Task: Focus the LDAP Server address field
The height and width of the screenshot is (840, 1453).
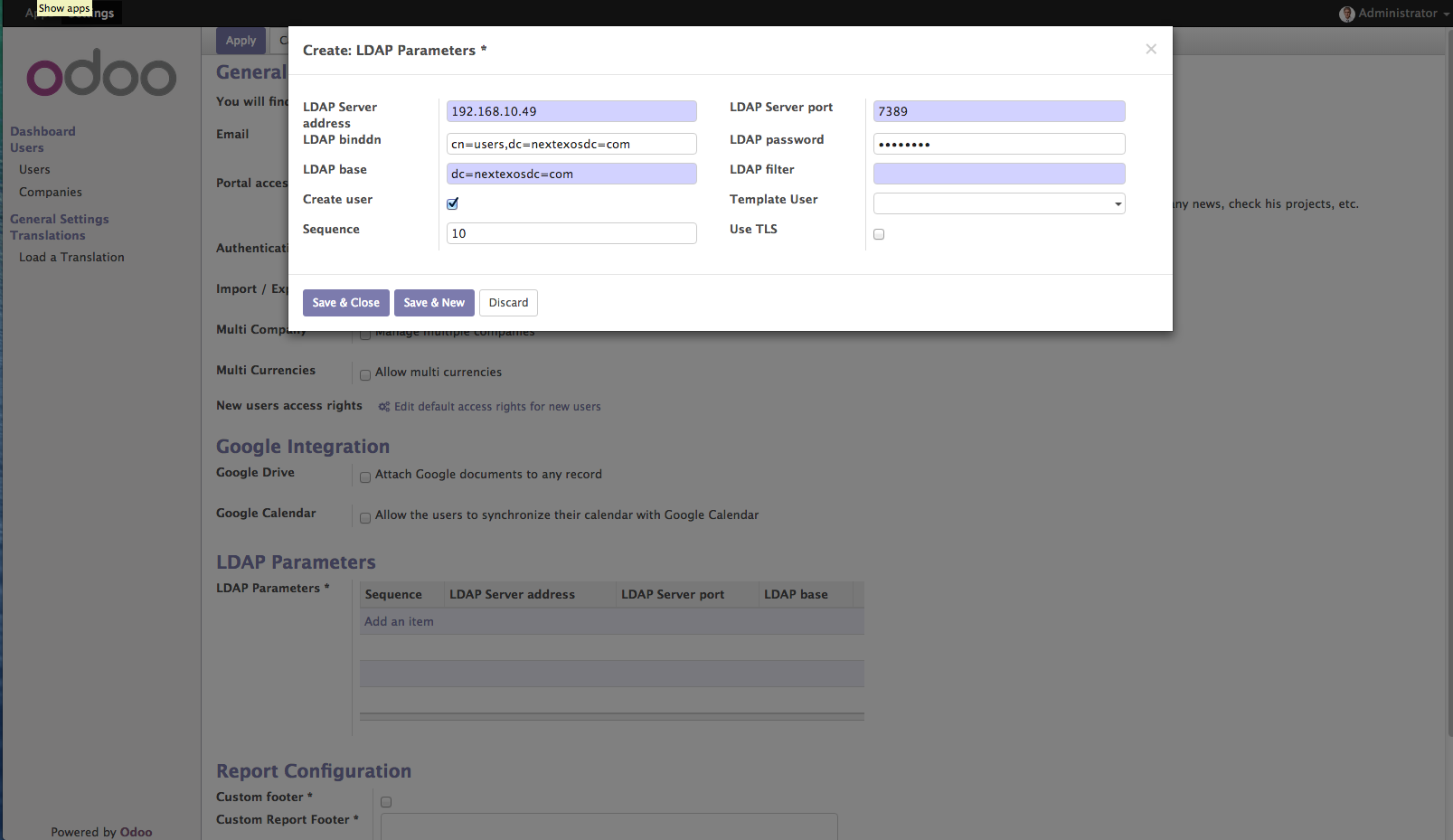Action: click(571, 111)
